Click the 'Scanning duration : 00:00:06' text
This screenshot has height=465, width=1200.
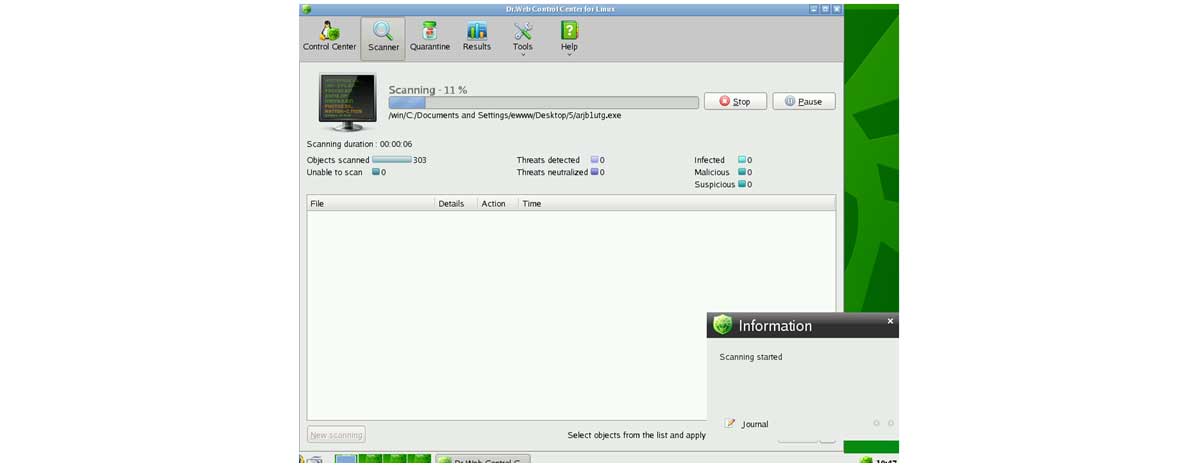(x=359, y=144)
